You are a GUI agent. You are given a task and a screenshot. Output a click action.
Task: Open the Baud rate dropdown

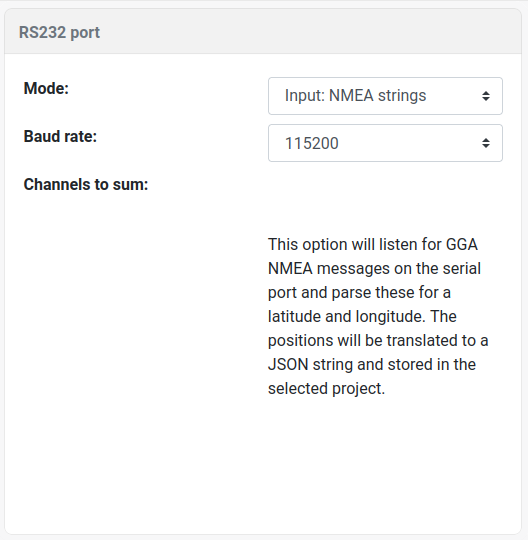385,143
